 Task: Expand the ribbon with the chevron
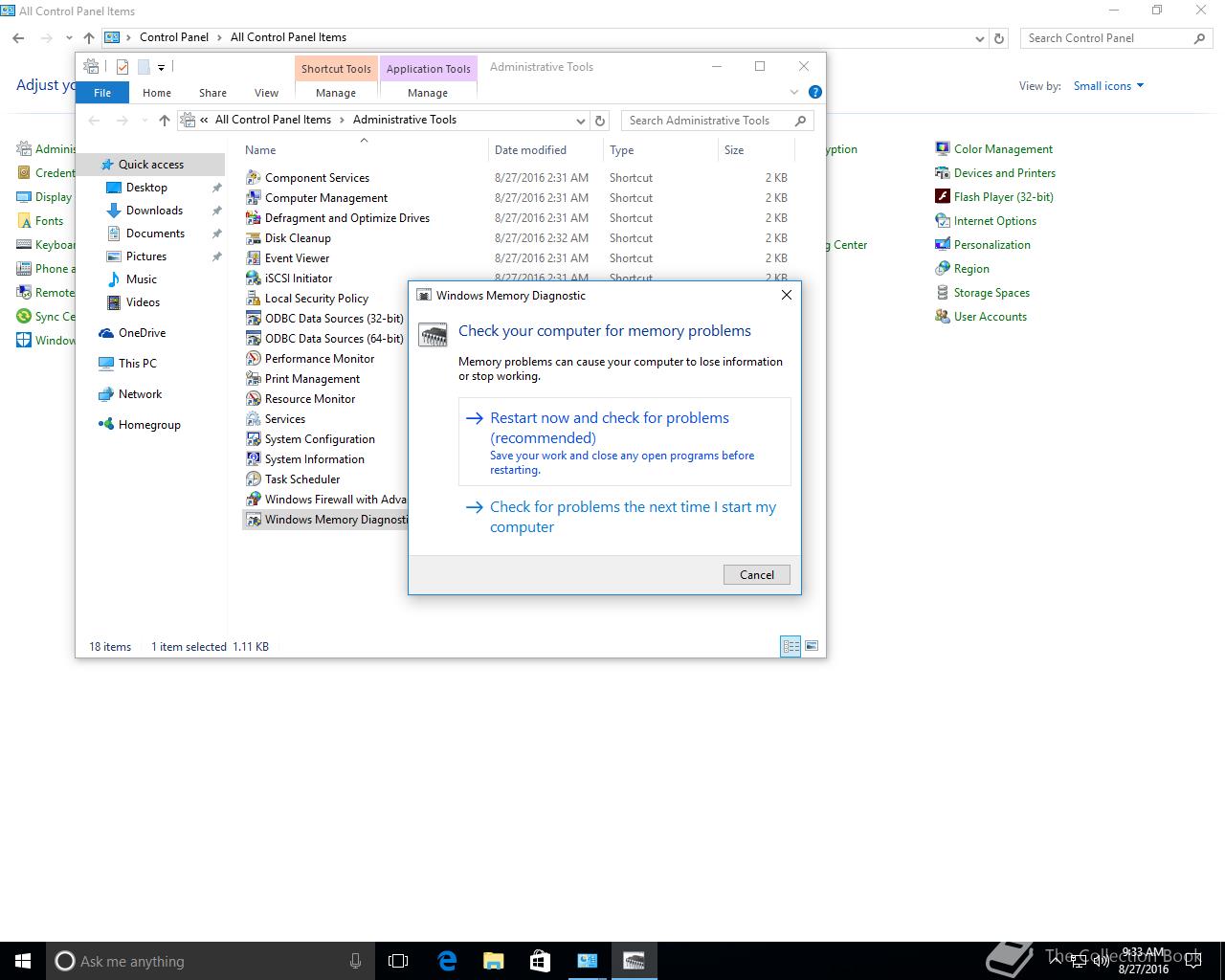793,92
